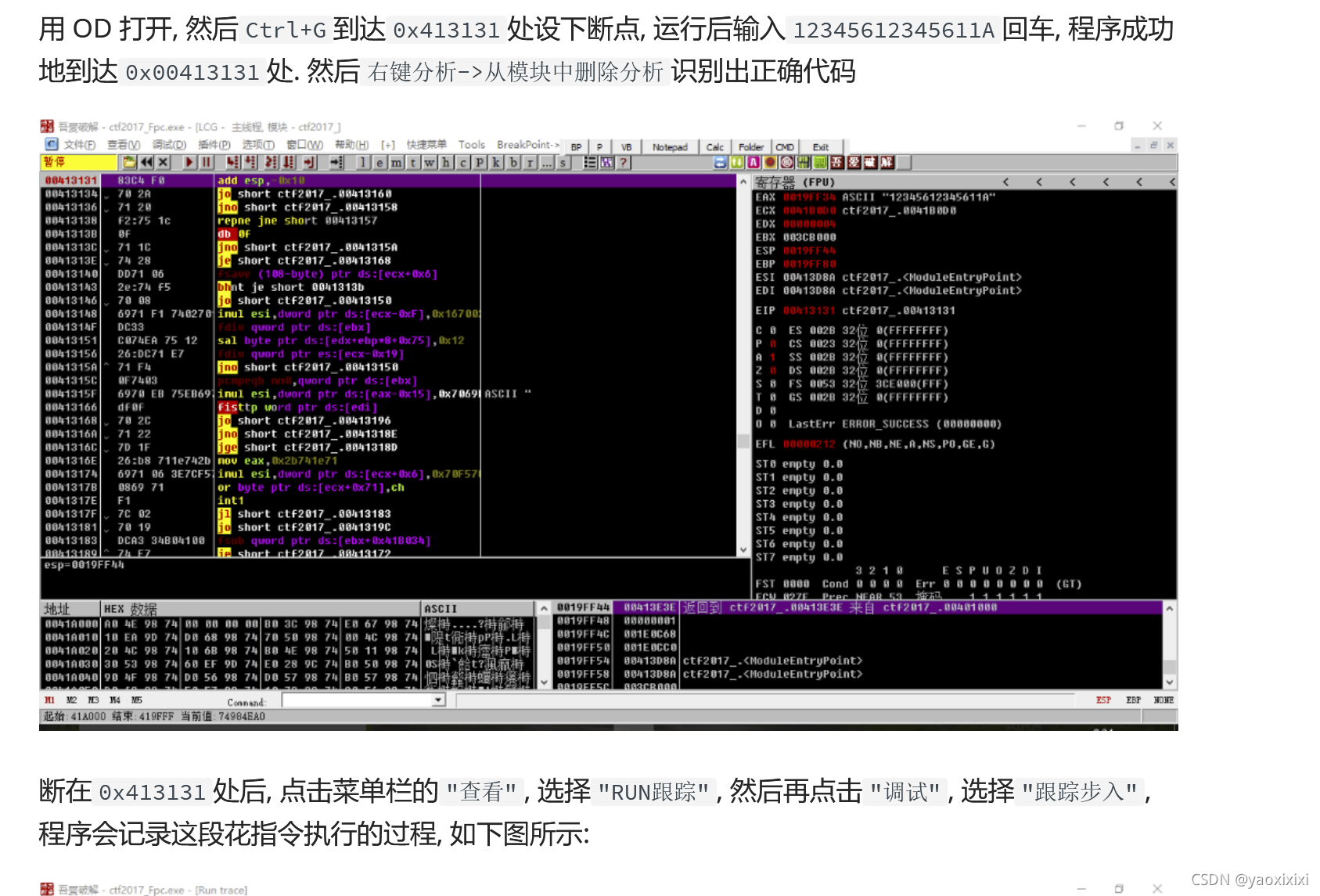The height and width of the screenshot is (896, 1320).
Task: Open the 文件(F) menu
Action: click(x=79, y=145)
